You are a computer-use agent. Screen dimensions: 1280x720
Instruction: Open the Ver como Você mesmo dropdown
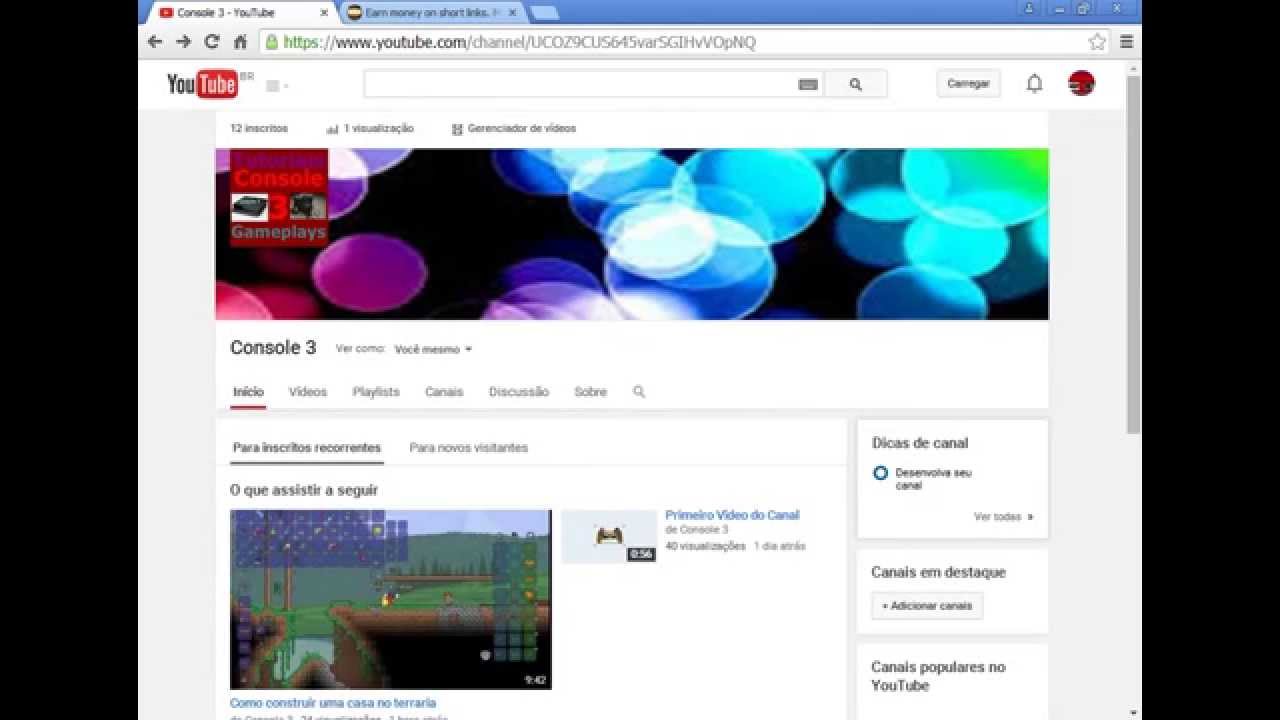click(433, 350)
